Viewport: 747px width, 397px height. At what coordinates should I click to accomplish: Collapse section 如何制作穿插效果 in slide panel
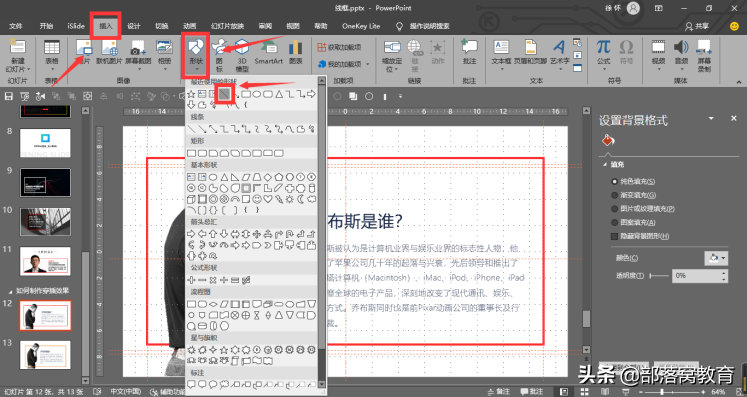[x=10, y=291]
